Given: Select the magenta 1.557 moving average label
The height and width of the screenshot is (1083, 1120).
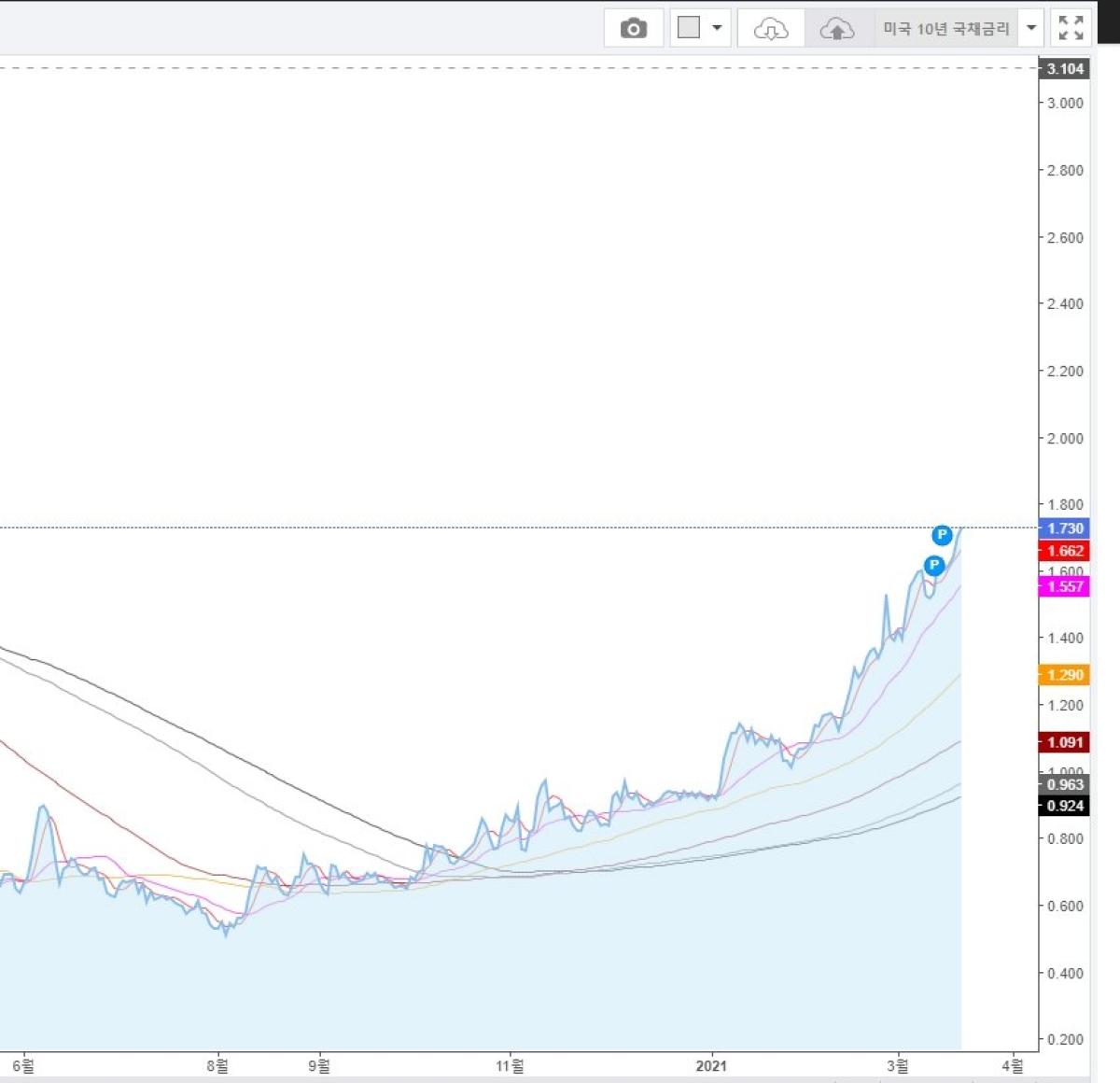Looking at the screenshot, I should tap(1064, 586).
